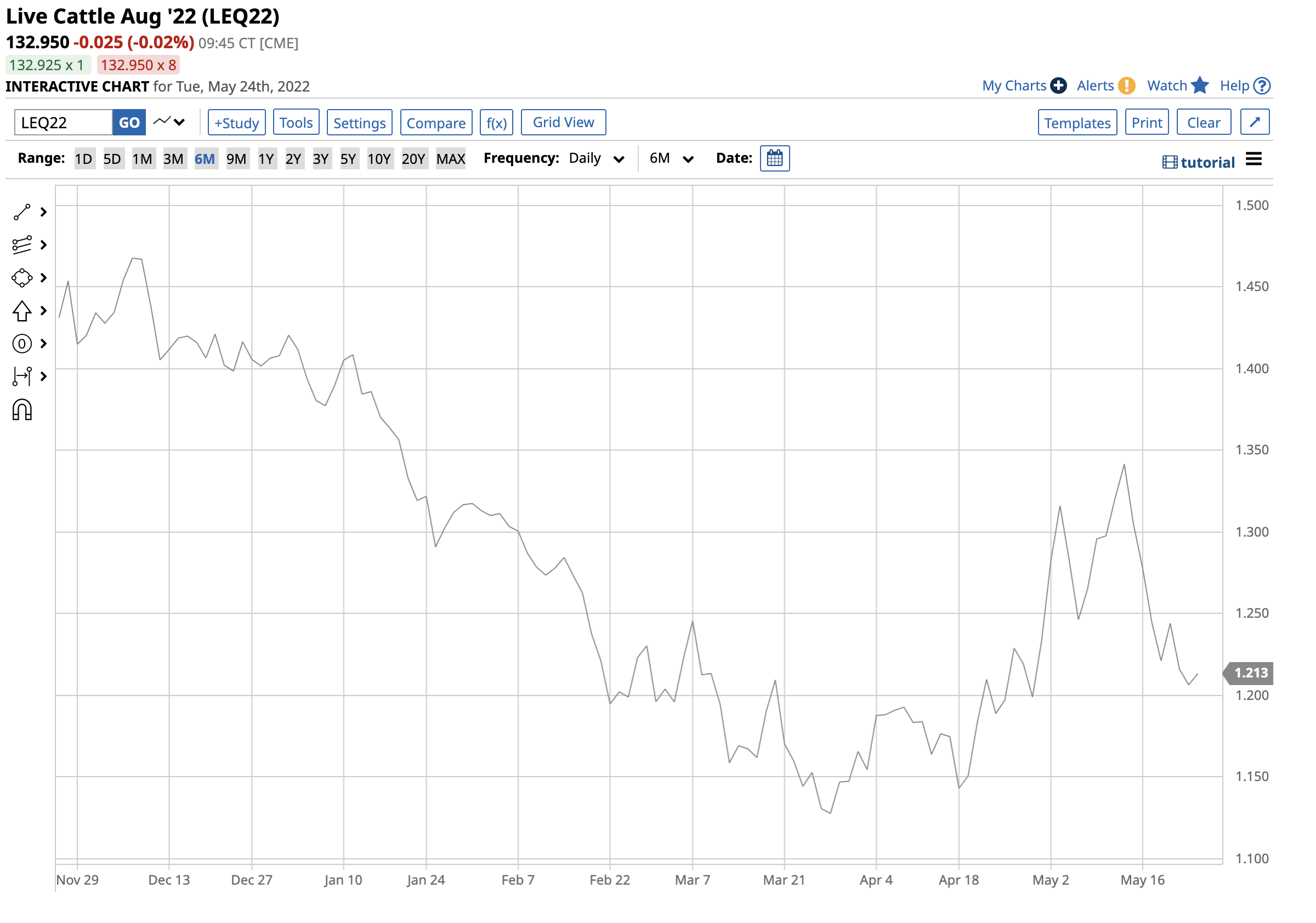Open the Frequency Daily dropdown
The height and width of the screenshot is (923, 1316).
coord(597,159)
